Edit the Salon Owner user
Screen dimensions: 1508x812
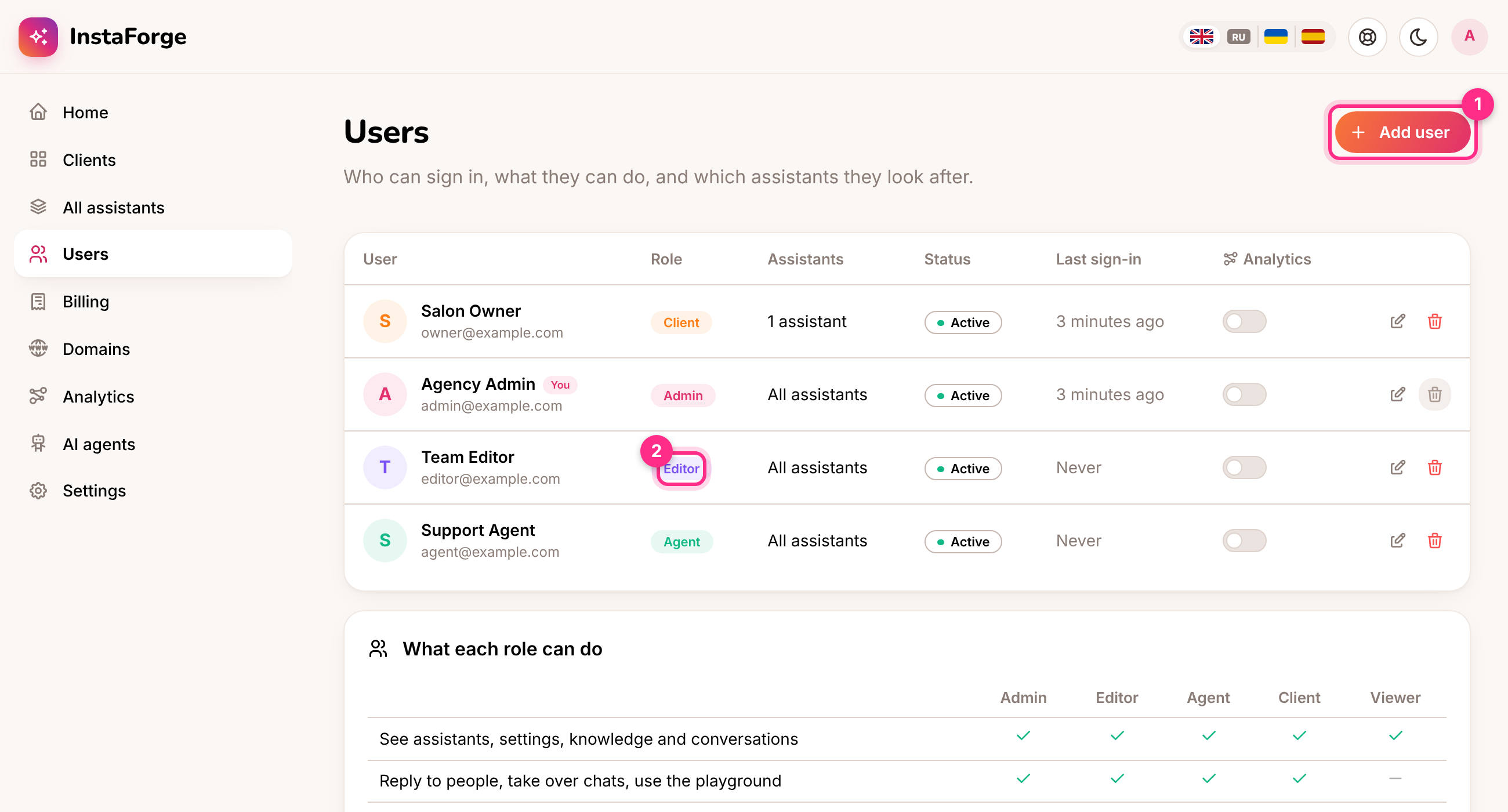tap(1397, 321)
